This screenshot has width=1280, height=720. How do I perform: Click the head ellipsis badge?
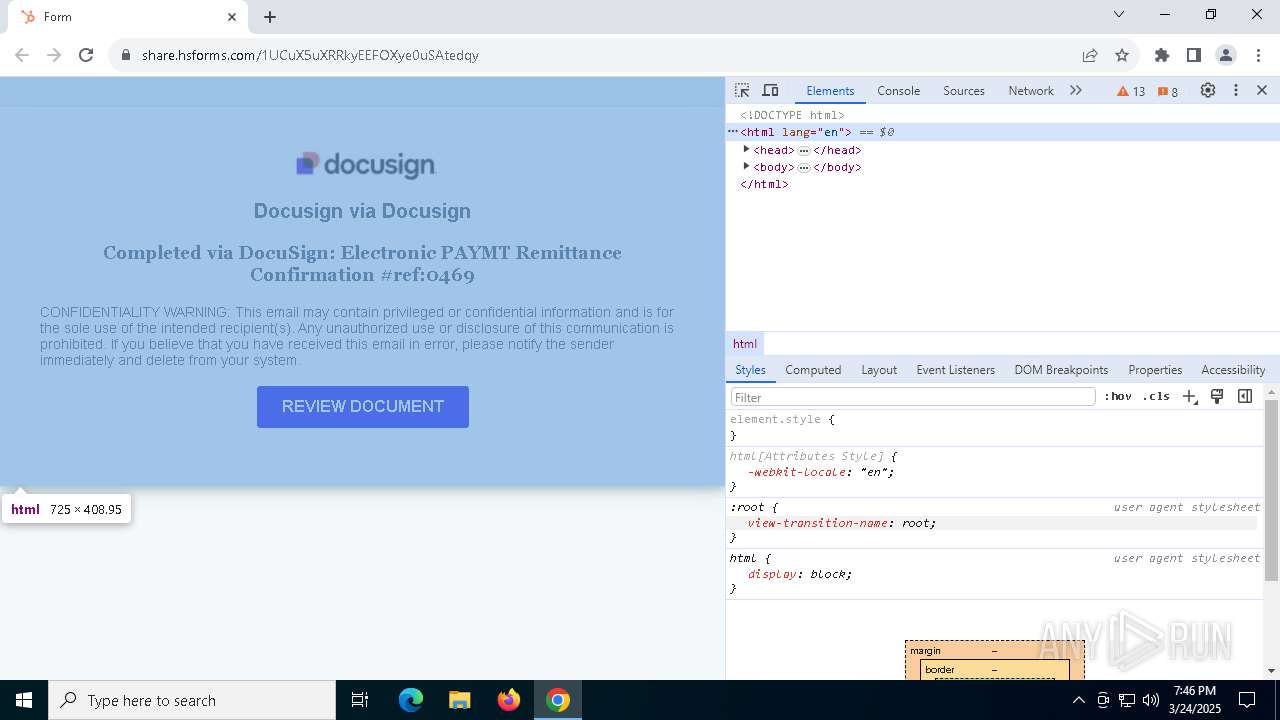[x=803, y=151]
